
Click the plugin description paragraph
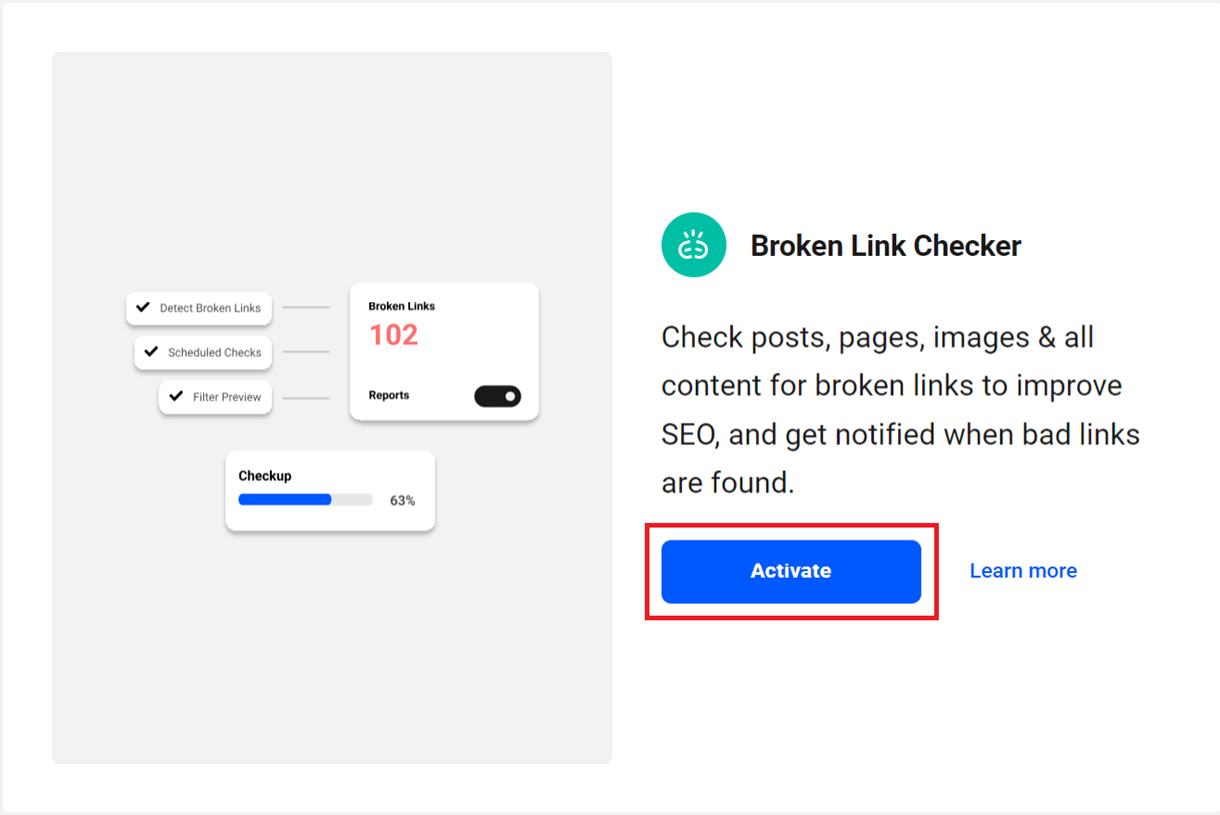click(x=900, y=410)
